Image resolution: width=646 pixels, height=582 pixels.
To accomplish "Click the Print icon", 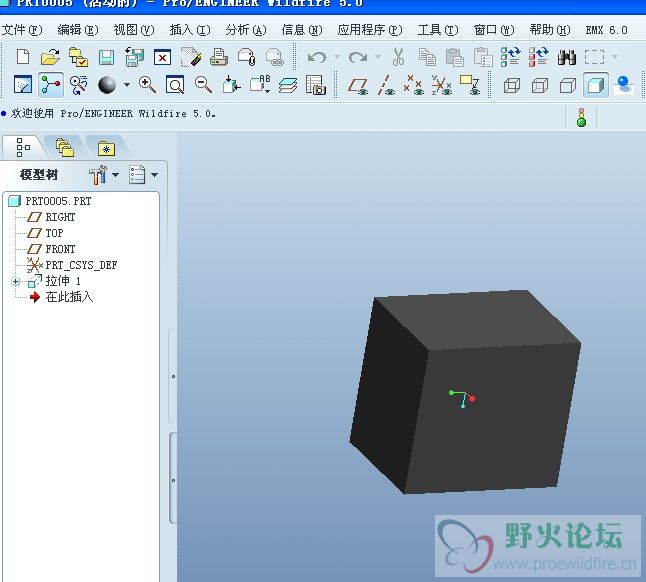I will pyautogui.click(x=218, y=57).
